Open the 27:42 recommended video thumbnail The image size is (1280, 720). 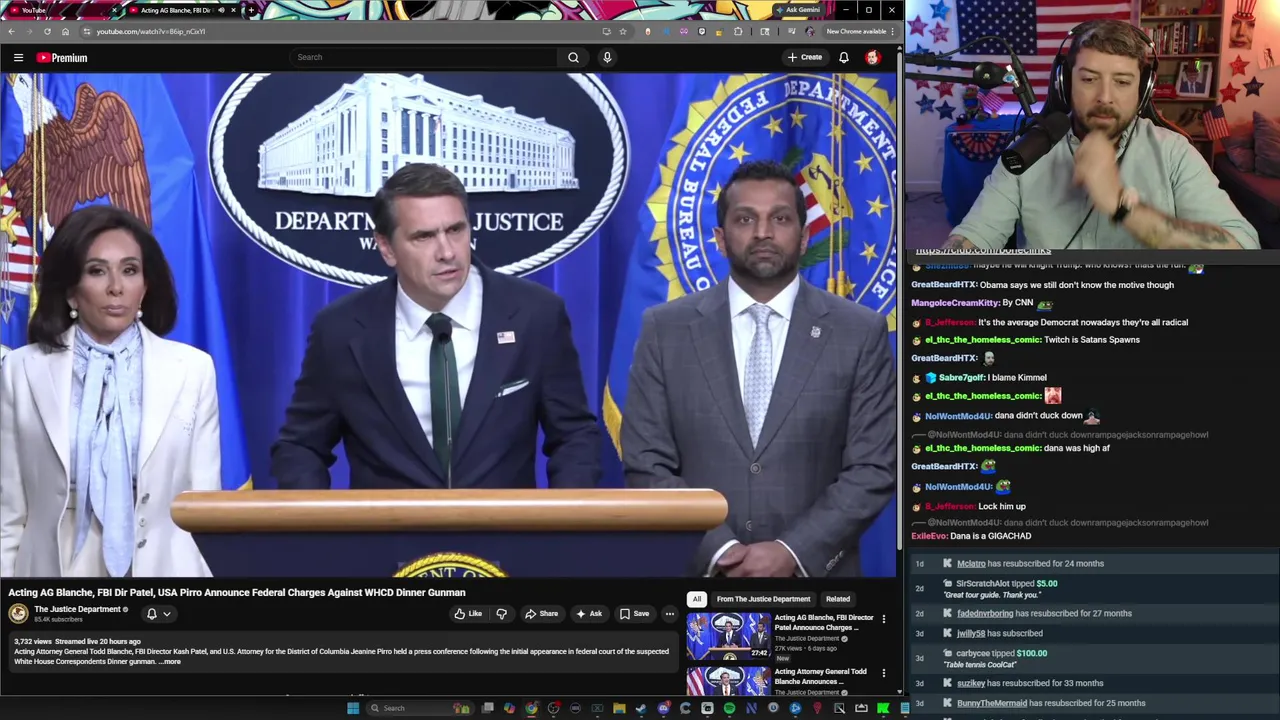(728, 637)
